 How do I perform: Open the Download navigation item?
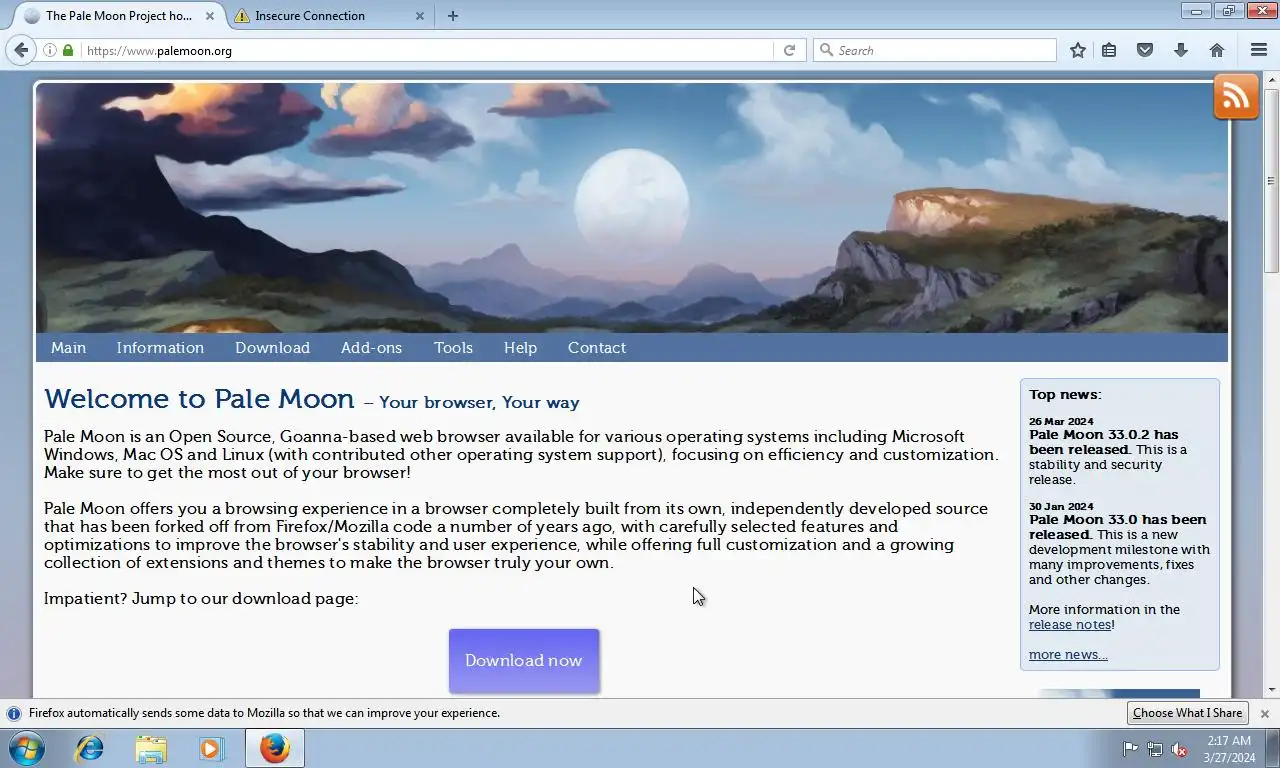coord(272,348)
